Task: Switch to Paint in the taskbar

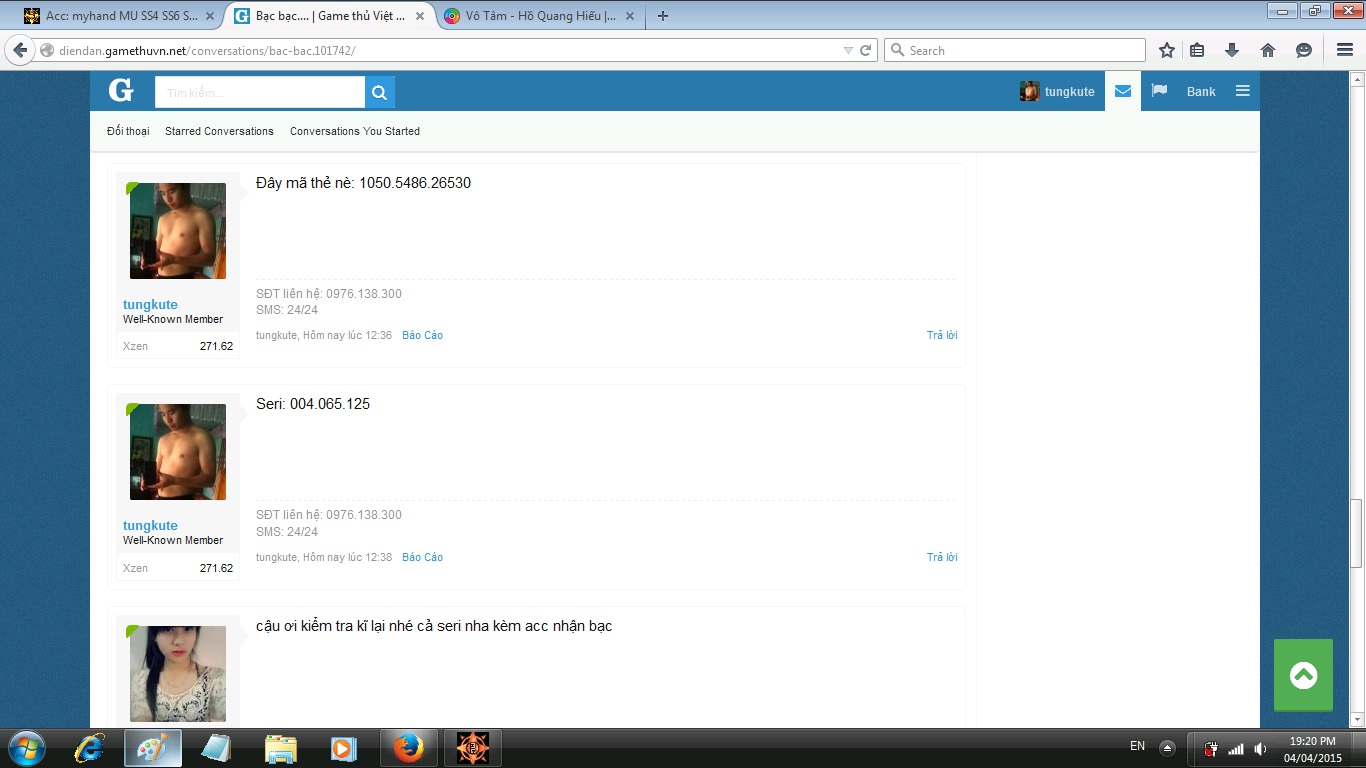Action: (153, 748)
